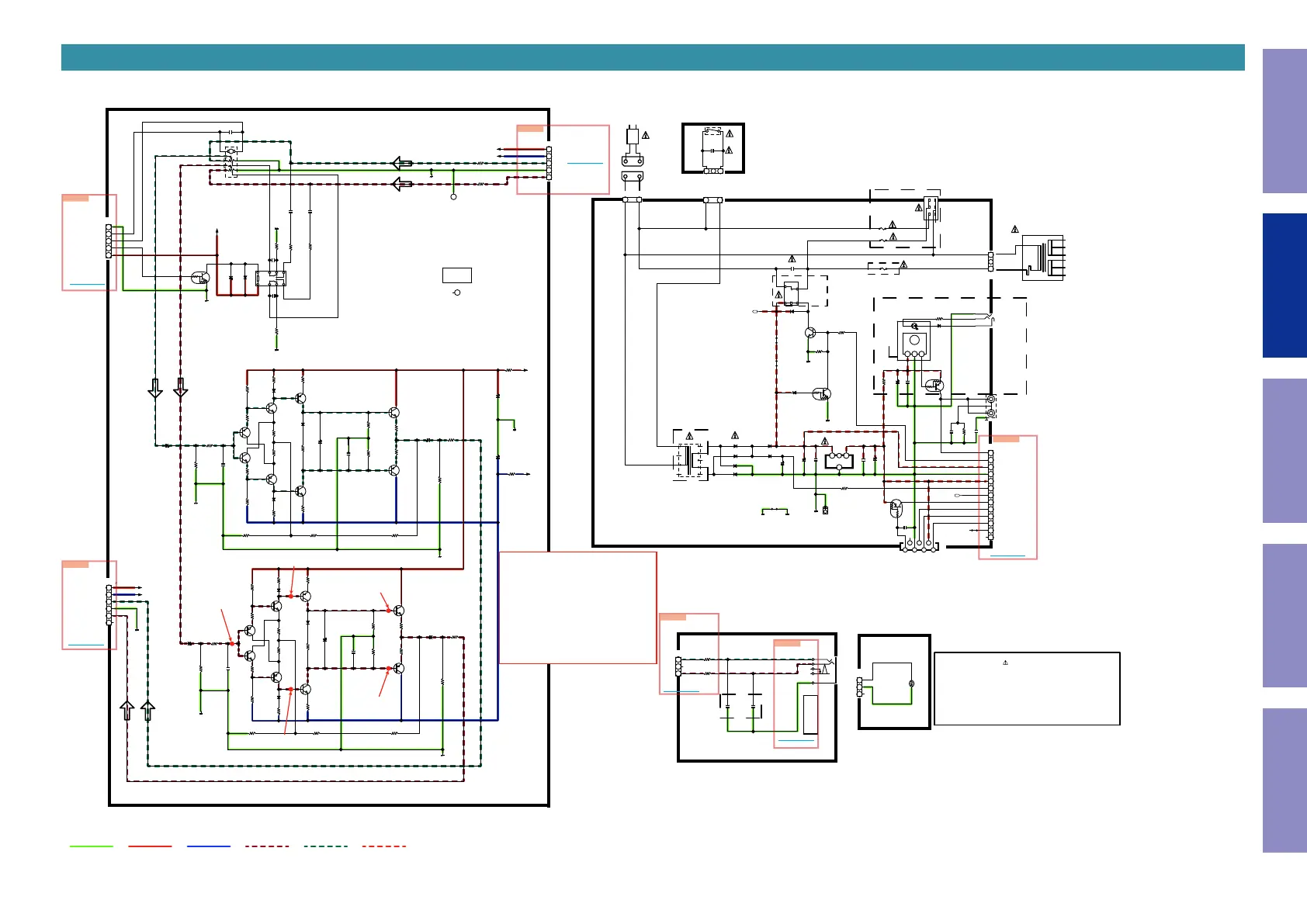Click the power transformer symbol outside power board
Screen dimensions: 1307x924
[x=1044, y=258]
